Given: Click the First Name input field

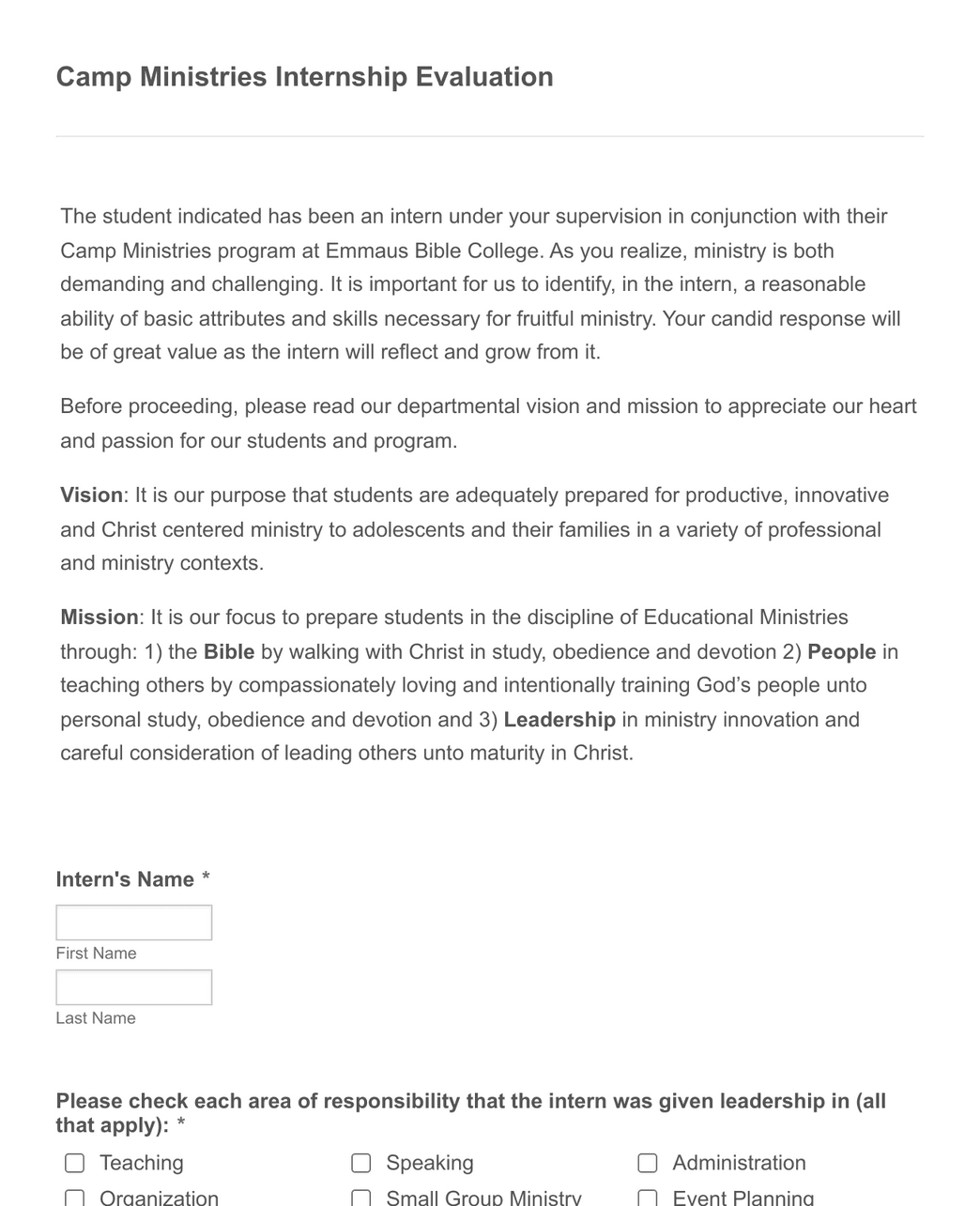Looking at the screenshot, I should tap(133, 922).
